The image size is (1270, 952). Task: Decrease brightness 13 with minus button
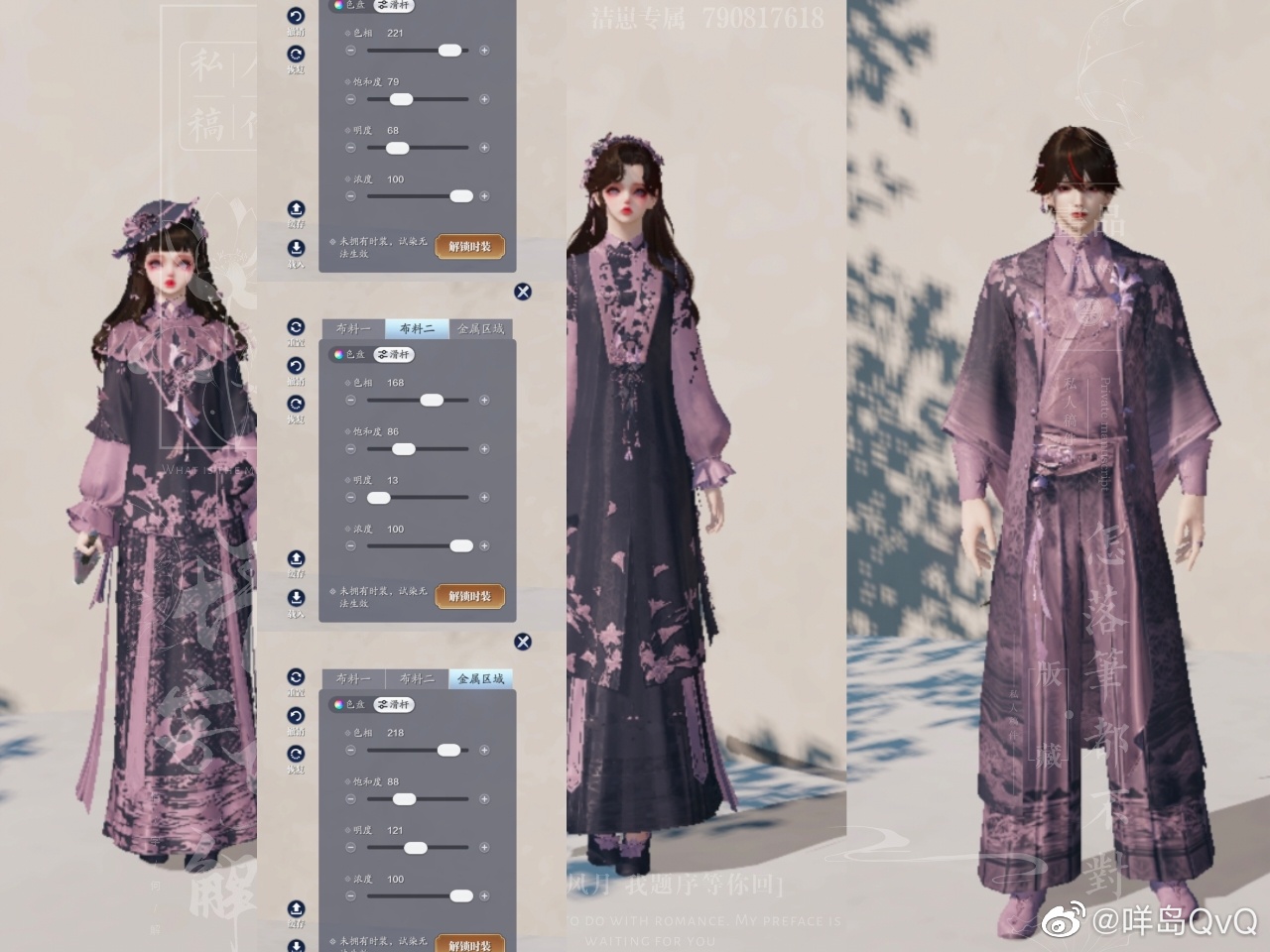pyautogui.click(x=350, y=498)
